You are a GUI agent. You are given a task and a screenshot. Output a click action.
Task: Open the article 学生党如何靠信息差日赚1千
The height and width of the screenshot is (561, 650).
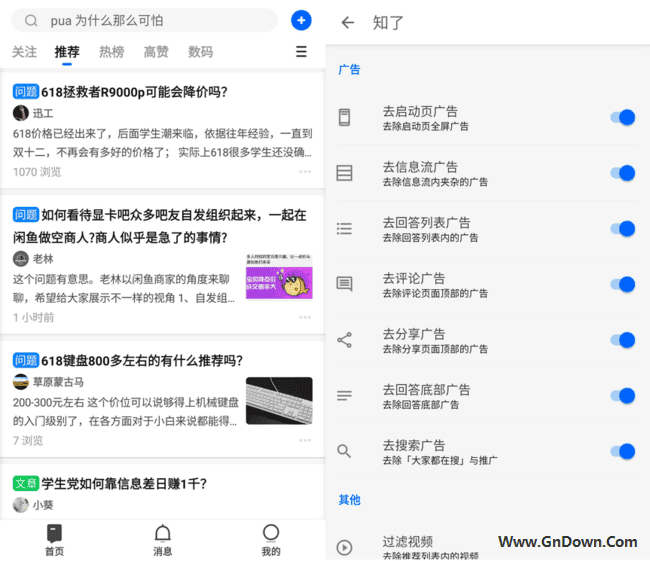123,483
